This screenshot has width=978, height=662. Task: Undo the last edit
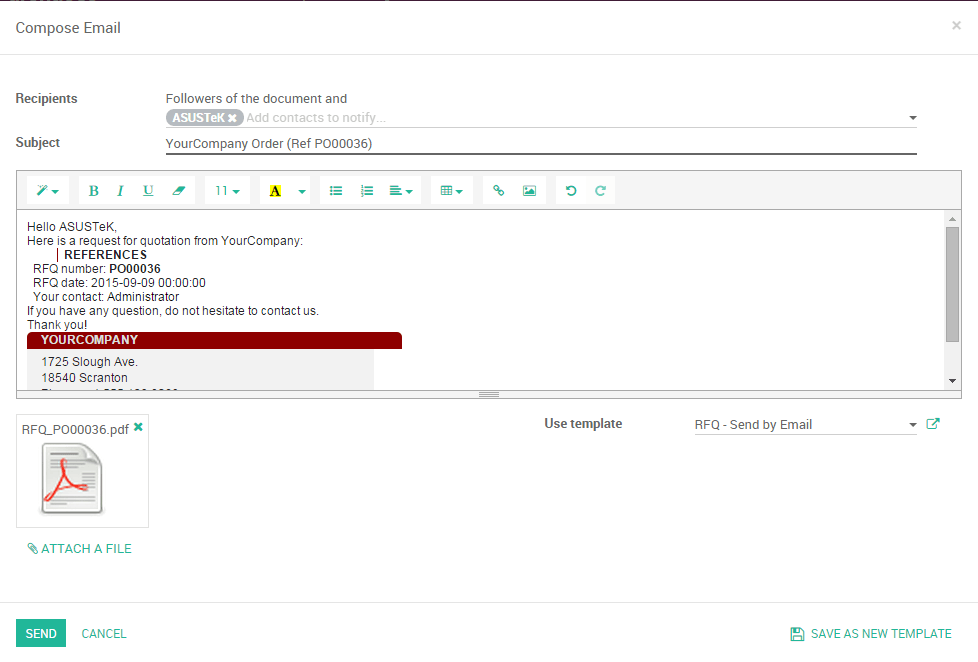571,190
